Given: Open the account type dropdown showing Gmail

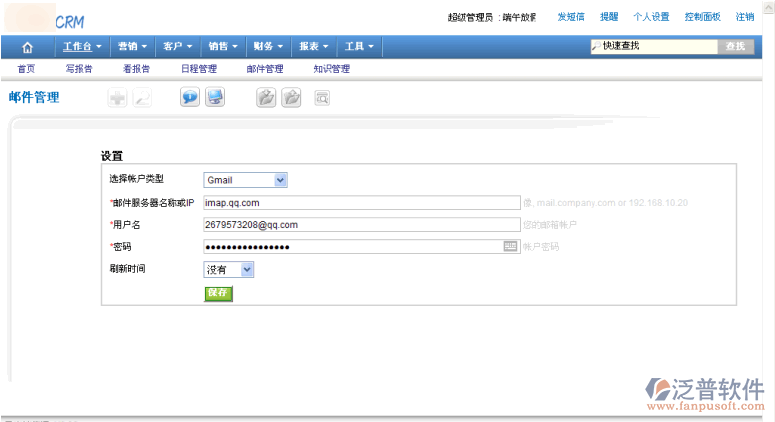Looking at the screenshot, I should (245, 180).
